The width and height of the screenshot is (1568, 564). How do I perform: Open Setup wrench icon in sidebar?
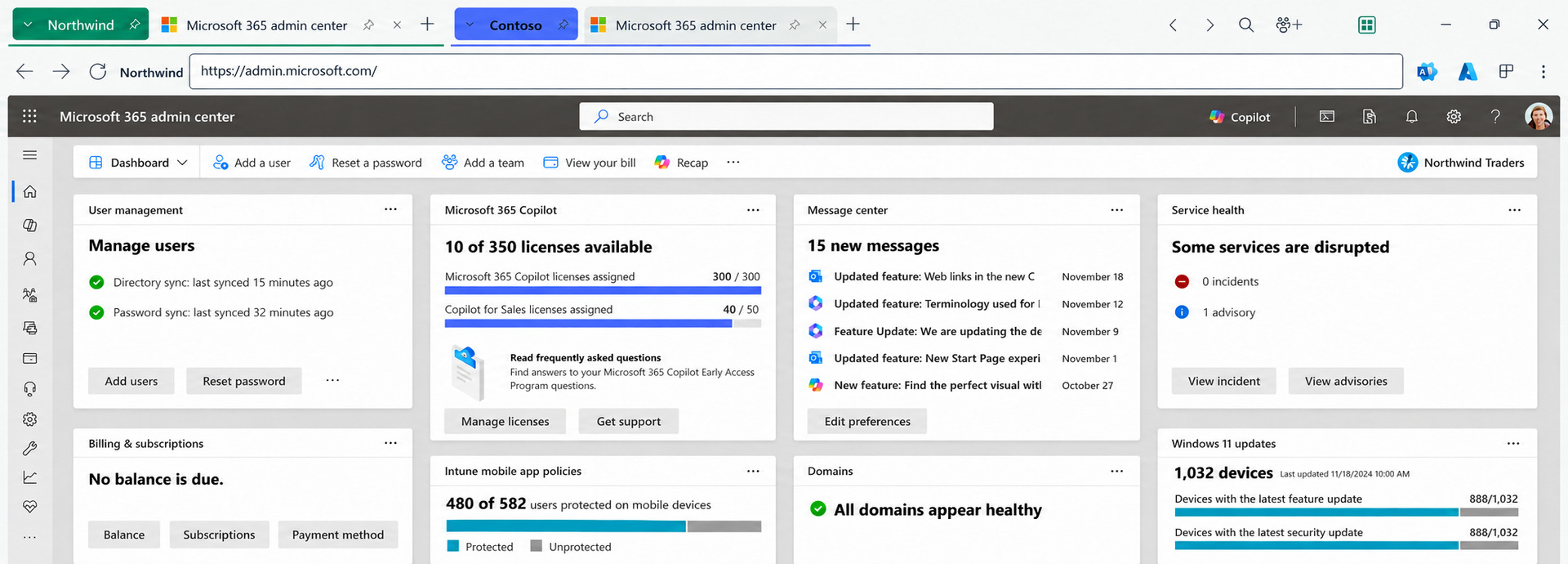[x=30, y=448]
